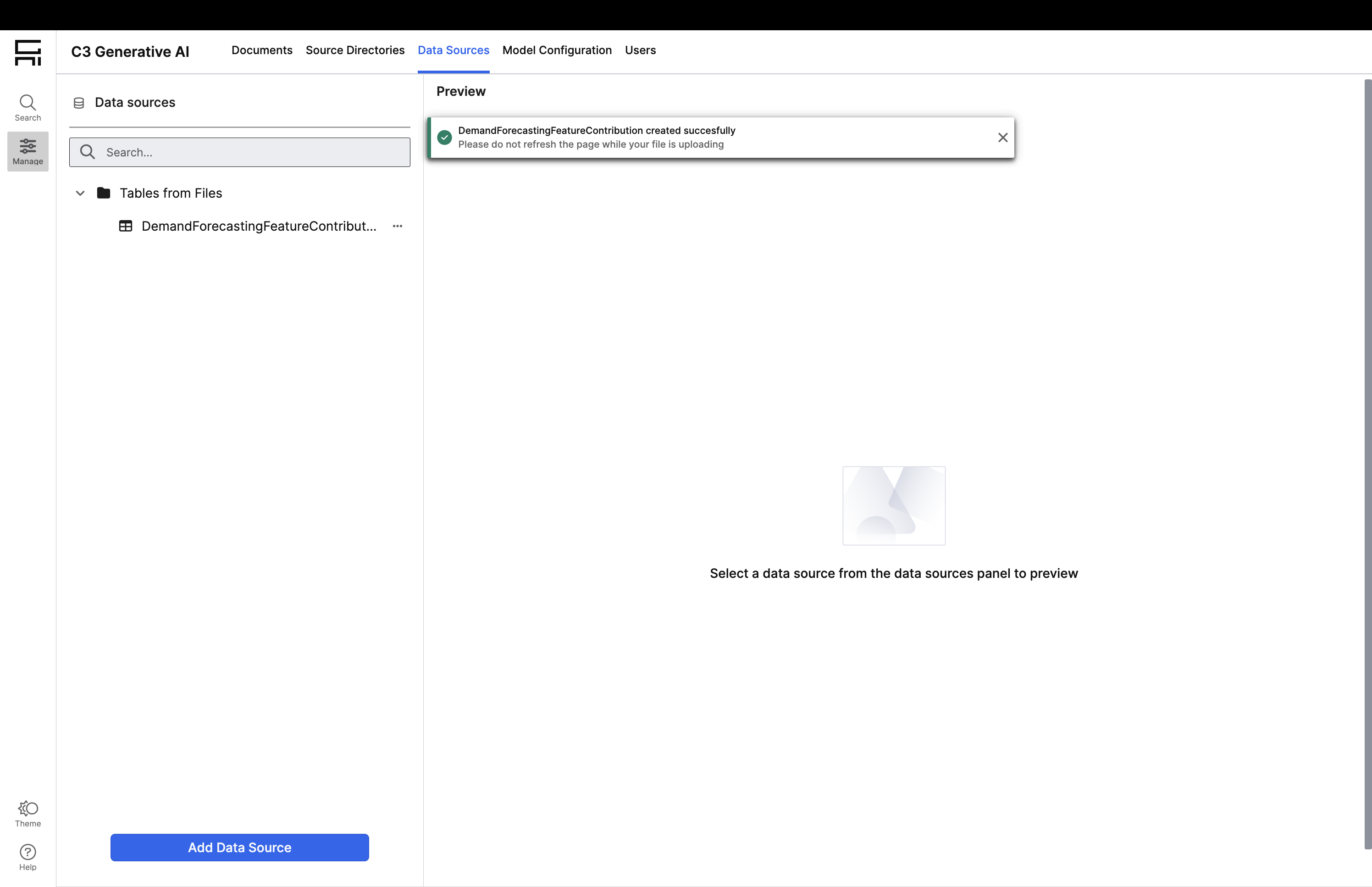Open the Source Directories tab
Image resolution: width=1372 pixels, height=887 pixels.
354,50
